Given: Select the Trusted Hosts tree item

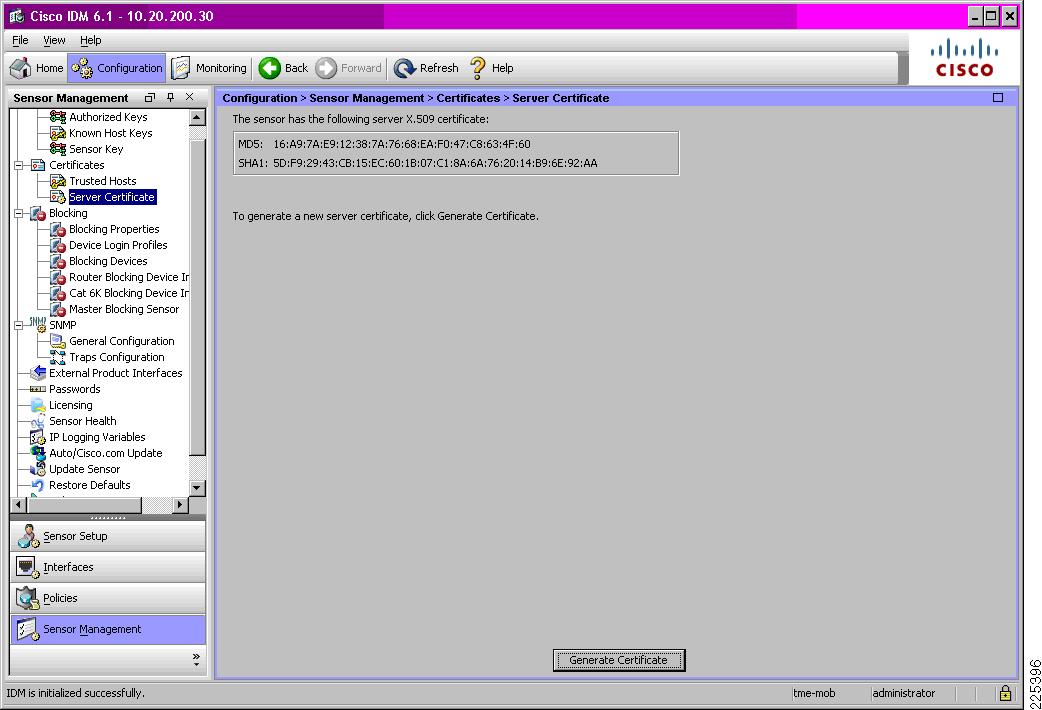Looking at the screenshot, I should pyautogui.click(x=102, y=181).
